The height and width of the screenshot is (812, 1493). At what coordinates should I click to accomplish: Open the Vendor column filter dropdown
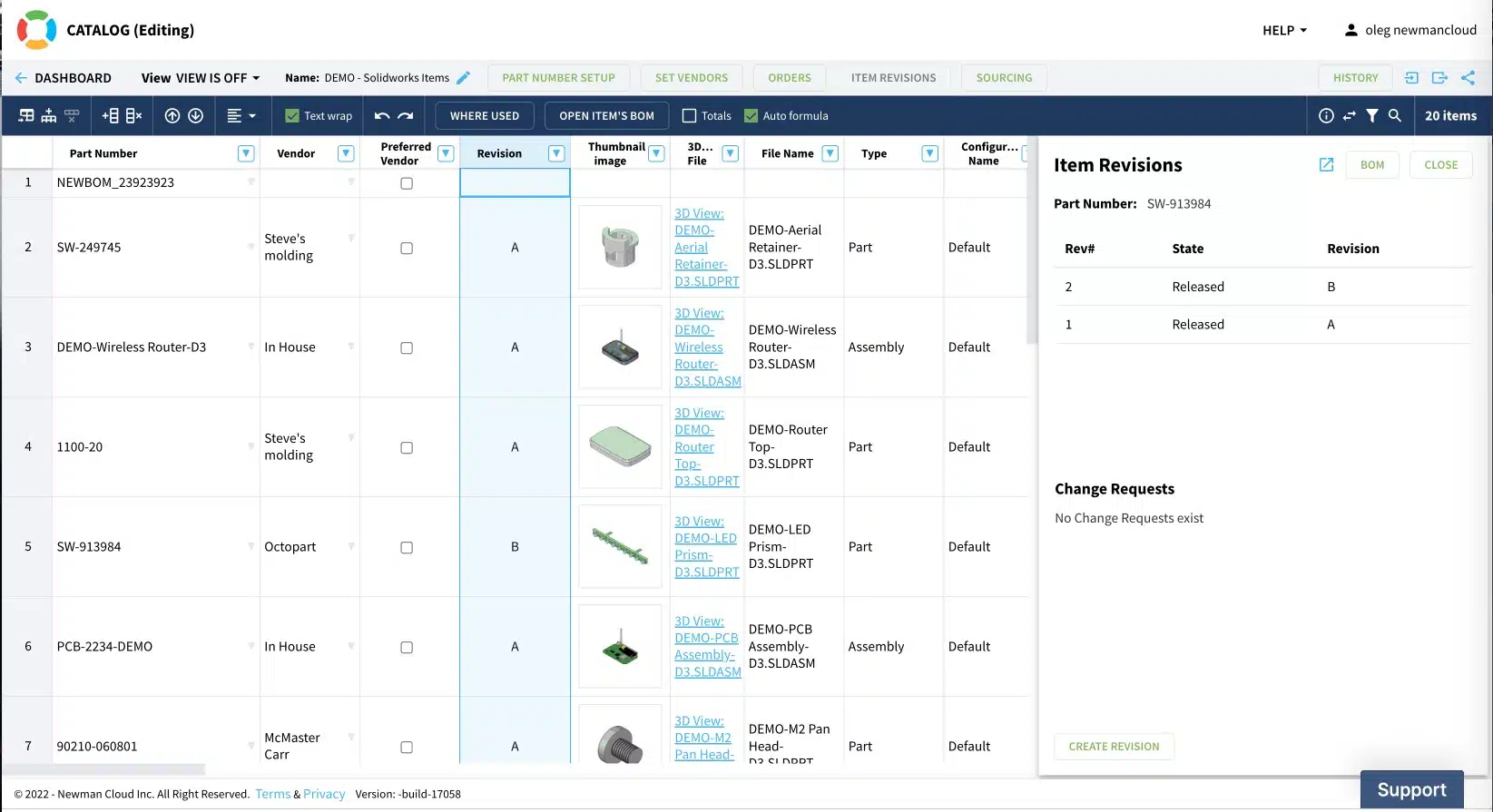tap(346, 153)
